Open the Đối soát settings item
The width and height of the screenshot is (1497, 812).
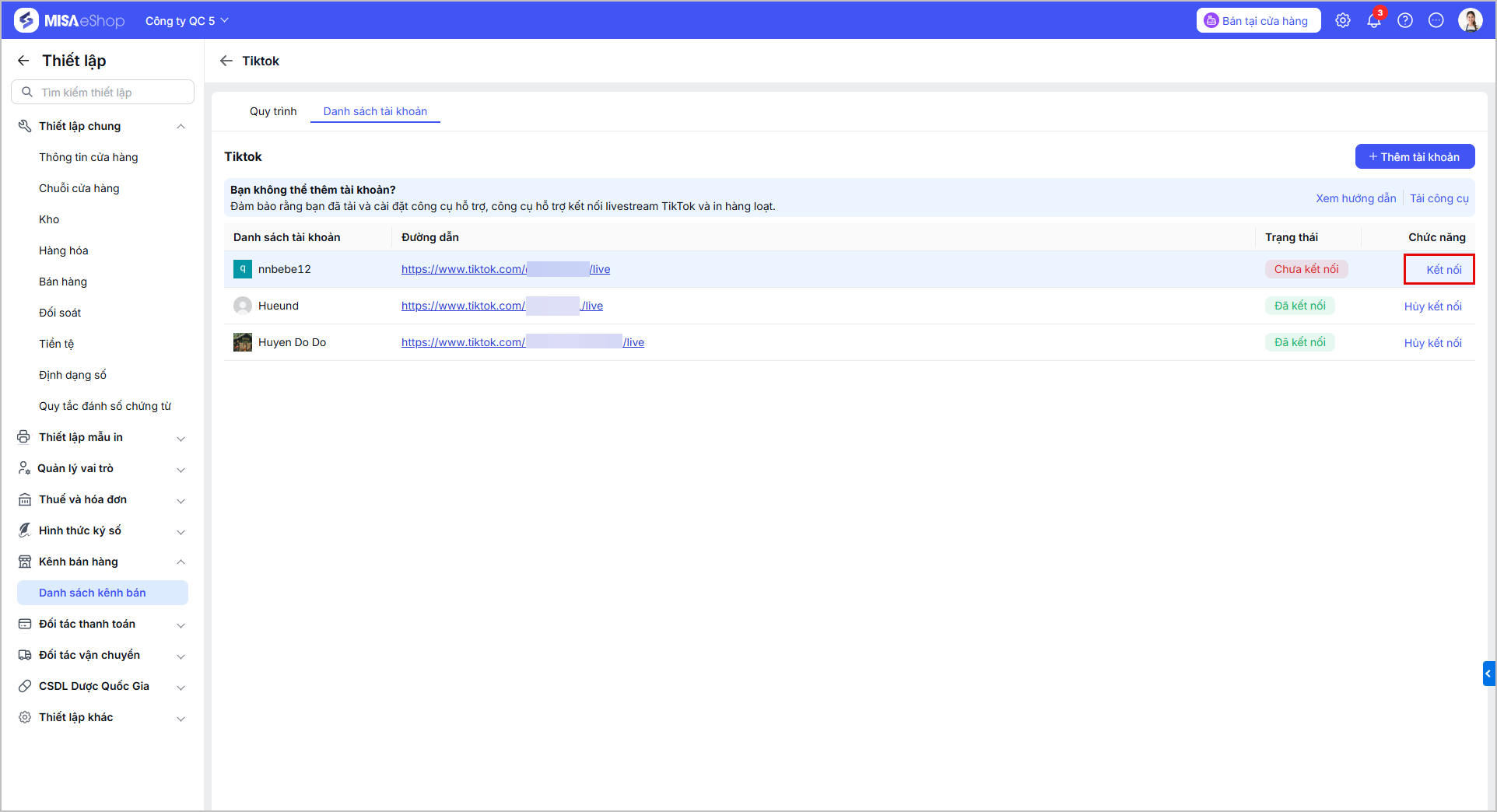pos(60,313)
